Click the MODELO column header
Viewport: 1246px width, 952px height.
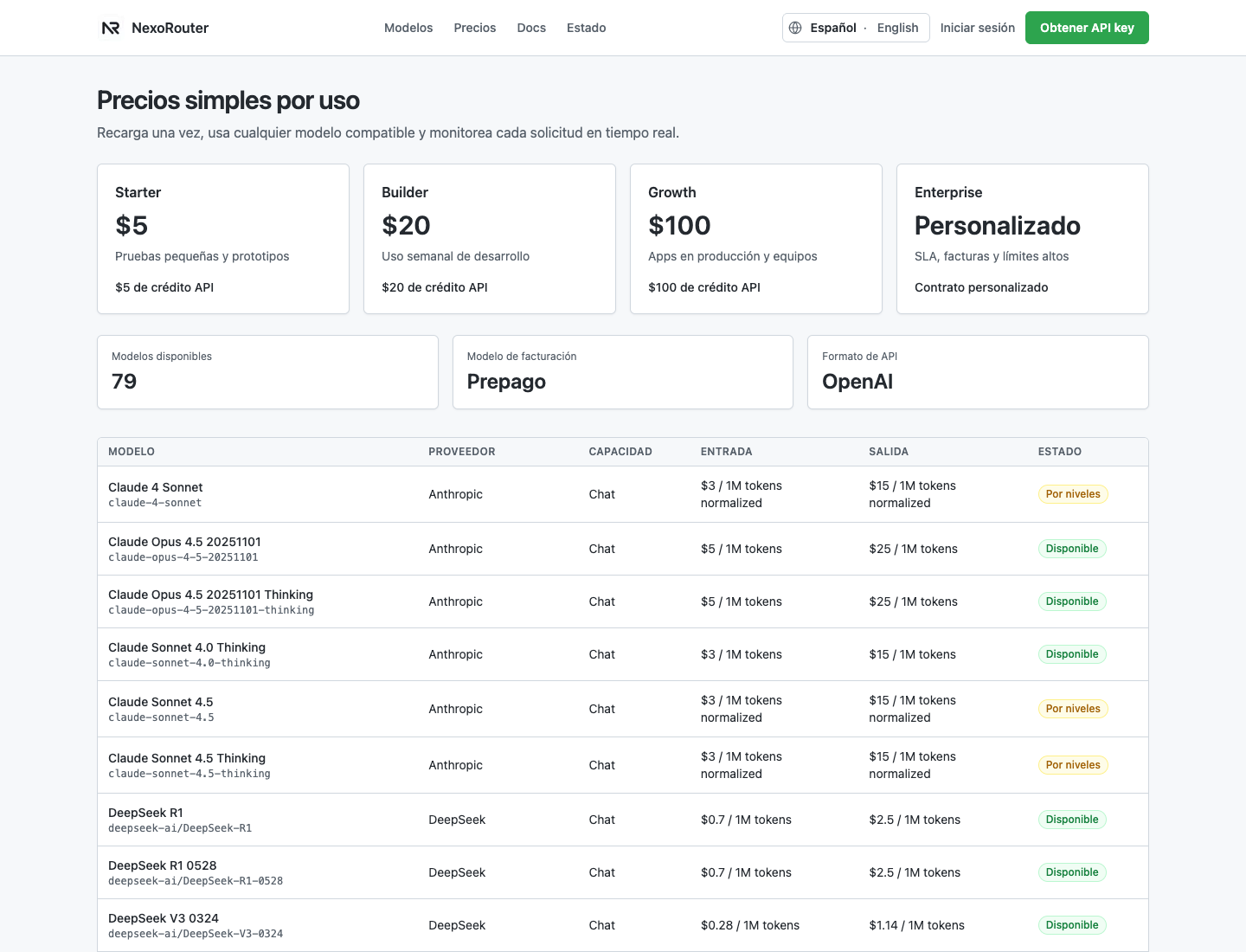132,452
